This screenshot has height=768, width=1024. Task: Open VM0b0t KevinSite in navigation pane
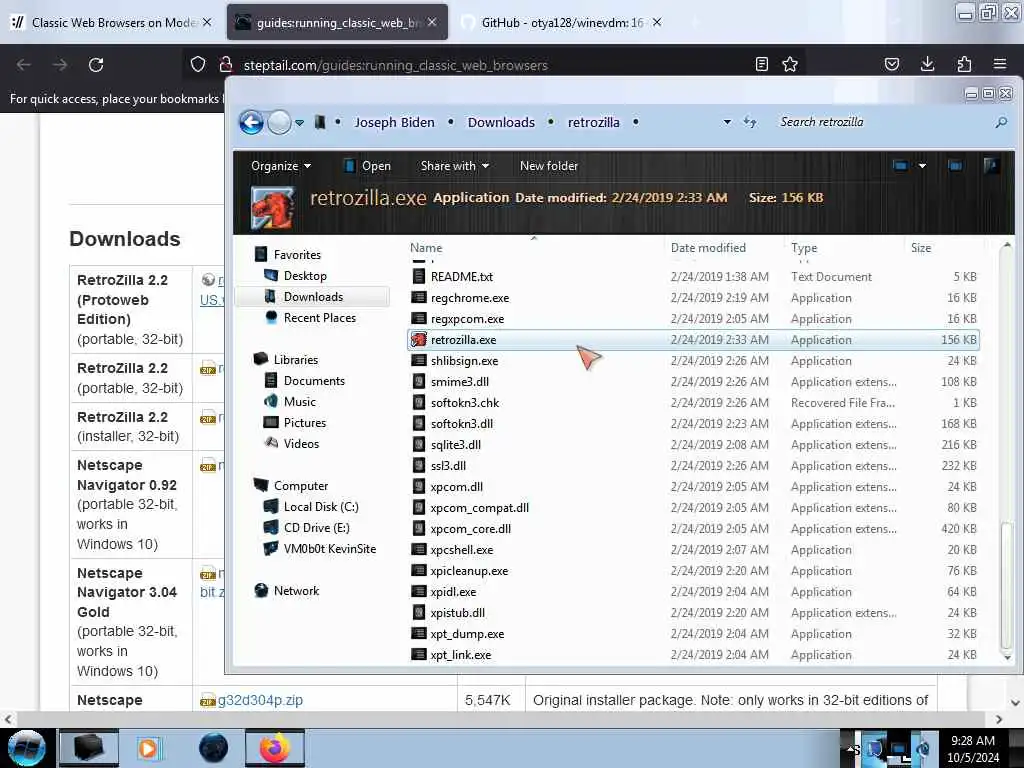click(x=330, y=549)
